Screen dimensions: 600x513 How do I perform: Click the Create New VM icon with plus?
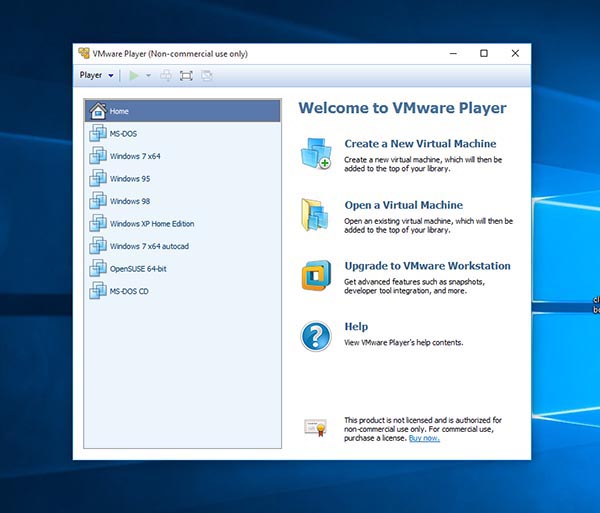point(316,153)
